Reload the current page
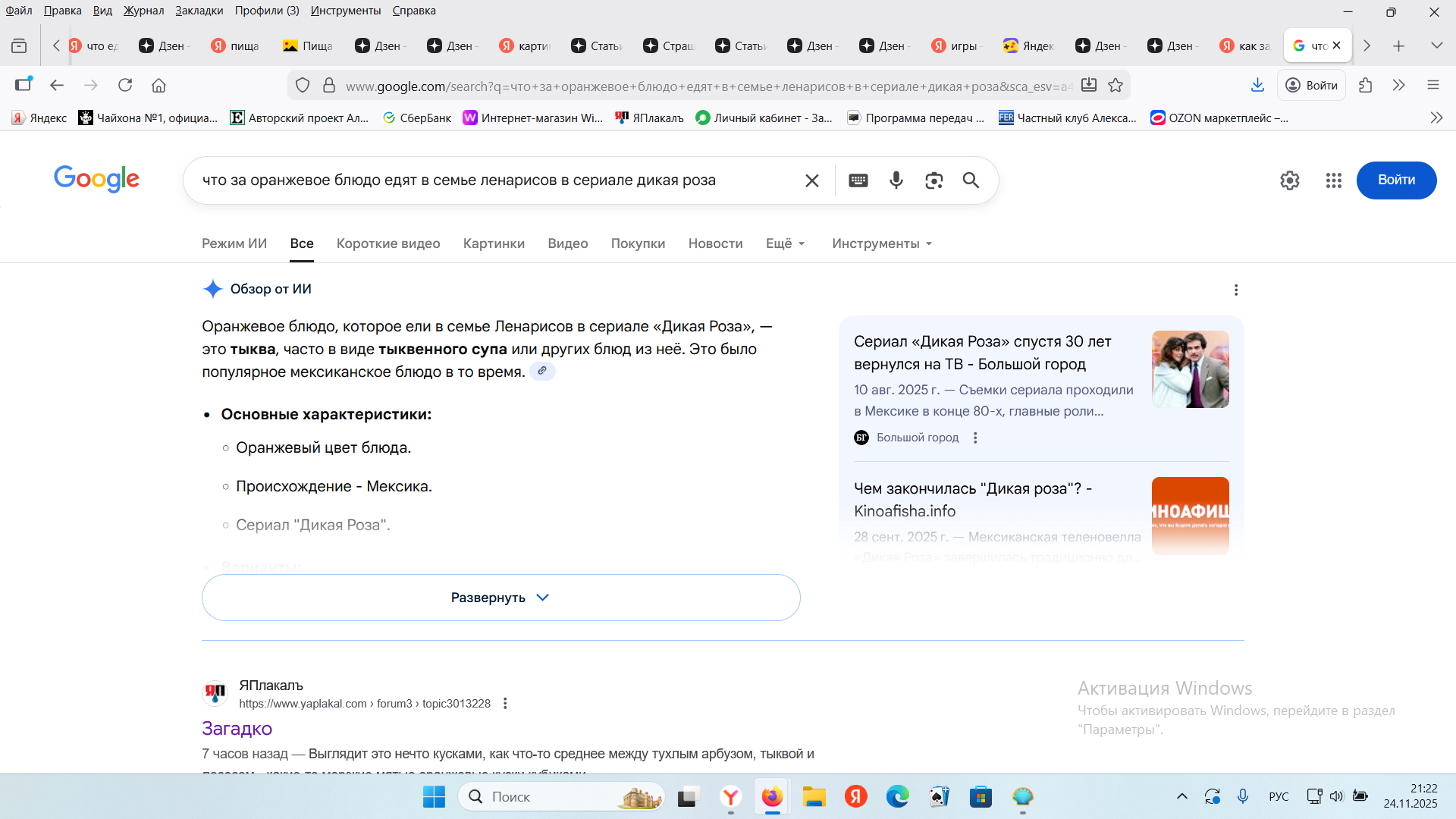Viewport: 1456px width, 819px height. click(x=125, y=86)
